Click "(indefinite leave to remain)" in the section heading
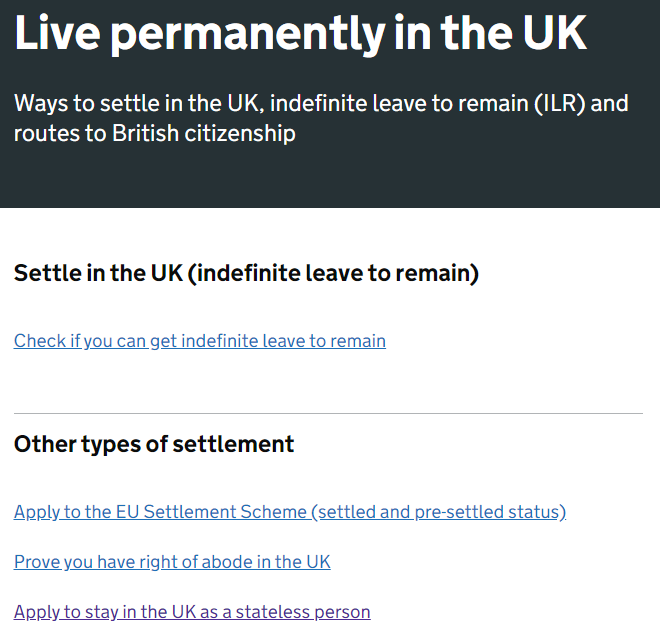Screen dimensions: 660x642 (333, 273)
